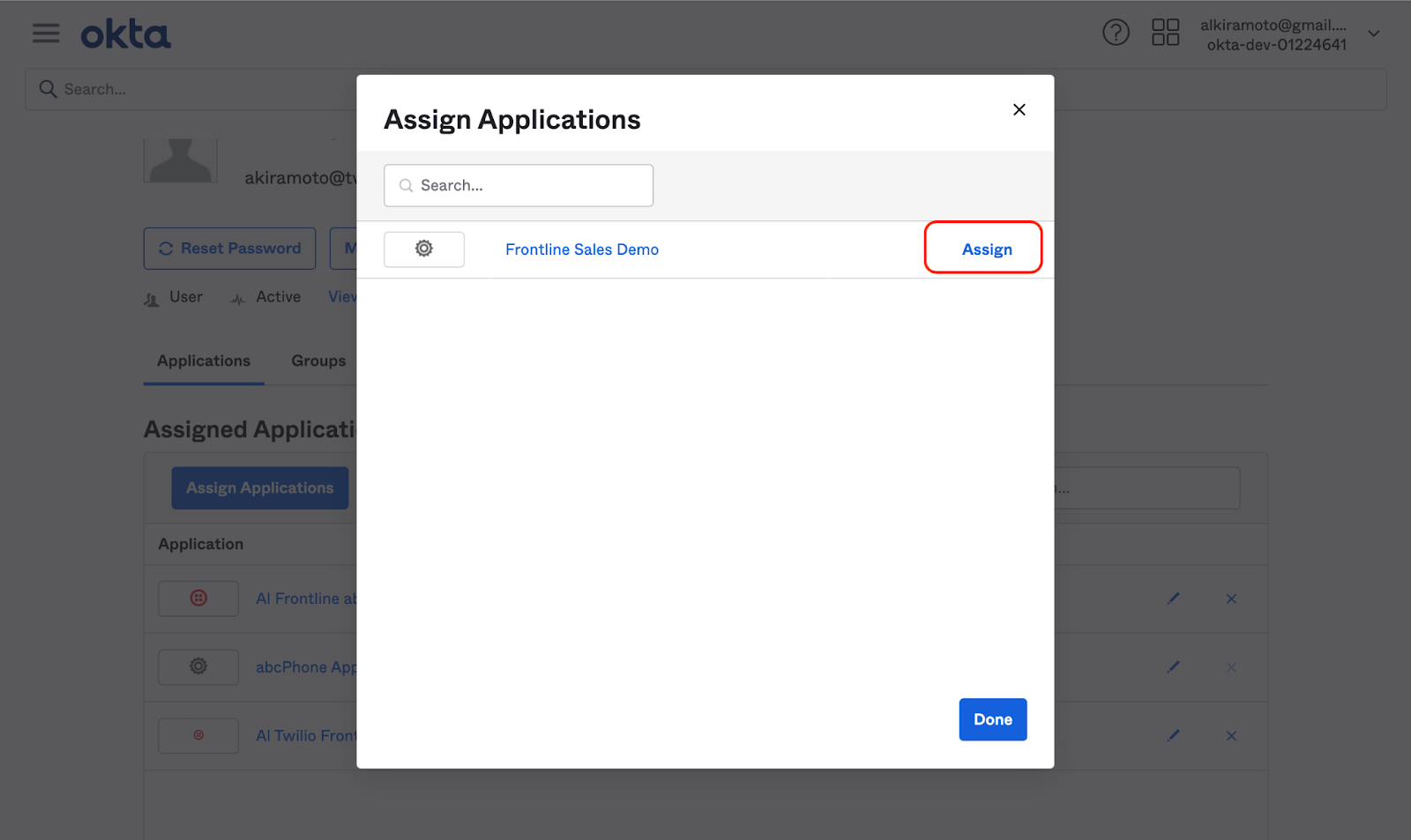Click the alkiramoto account name
The image size is (1411, 840).
click(1273, 25)
